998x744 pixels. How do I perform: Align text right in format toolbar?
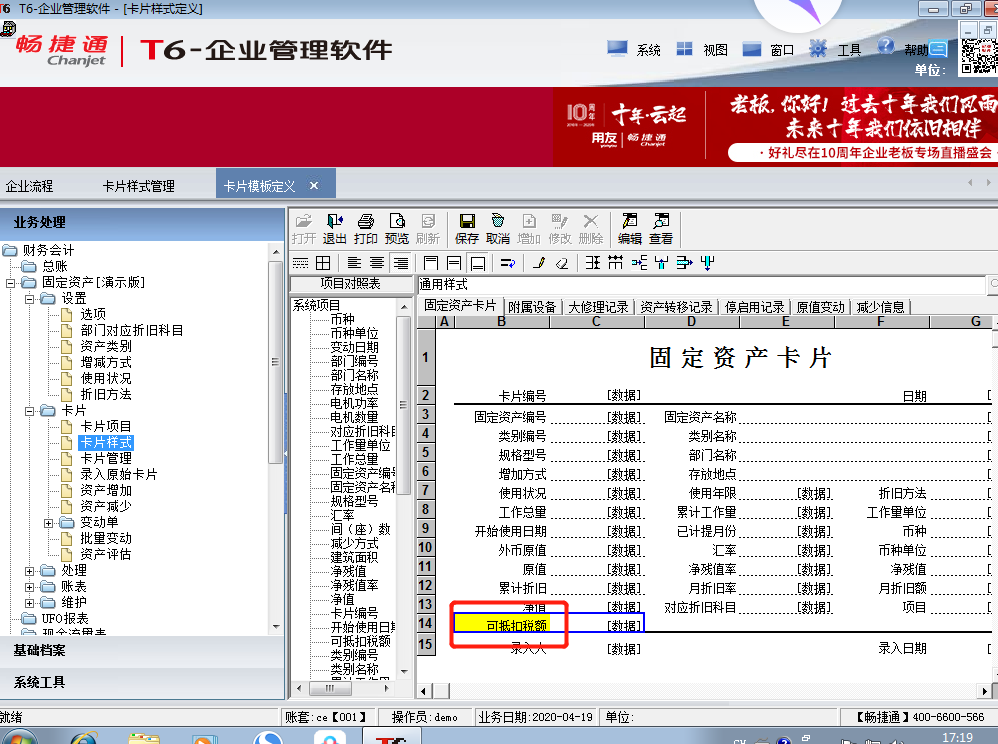point(400,263)
